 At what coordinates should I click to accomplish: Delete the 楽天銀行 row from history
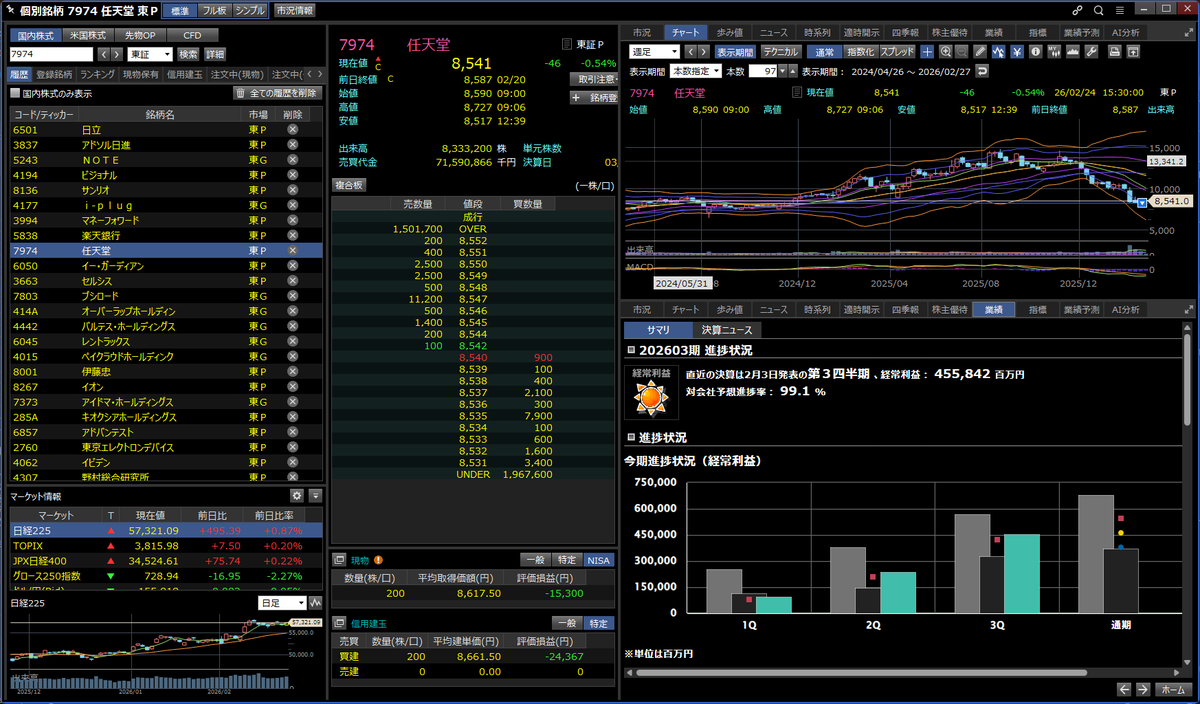coord(293,235)
